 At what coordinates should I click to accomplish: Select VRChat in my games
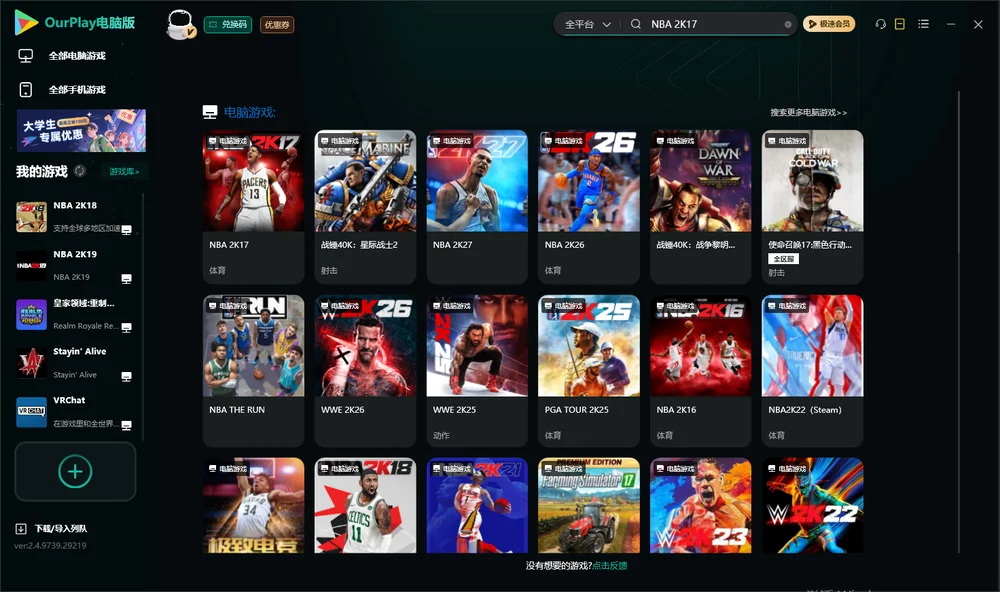[75, 412]
